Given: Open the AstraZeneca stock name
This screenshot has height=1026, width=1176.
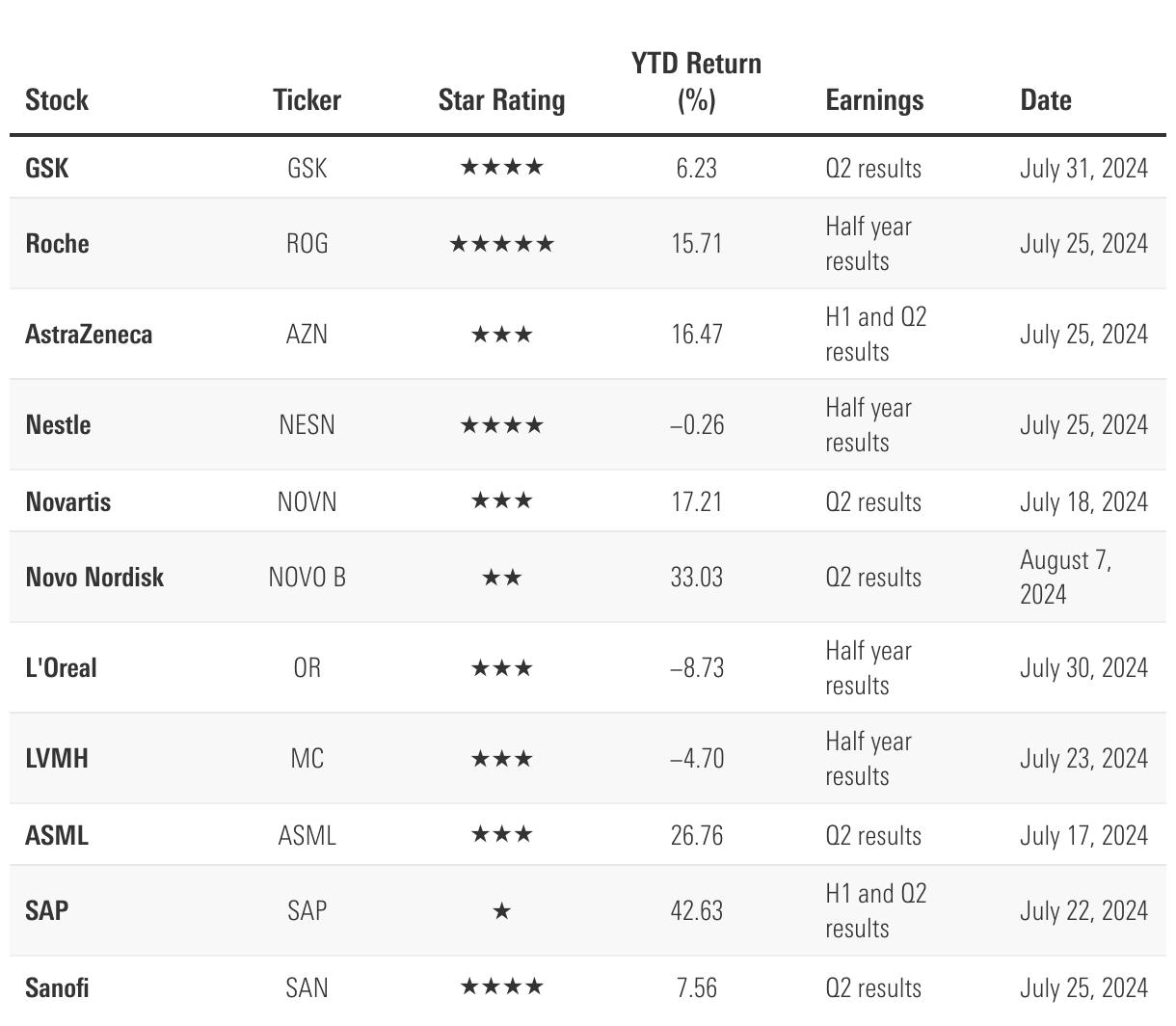Looking at the screenshot, I should (89, 335).
